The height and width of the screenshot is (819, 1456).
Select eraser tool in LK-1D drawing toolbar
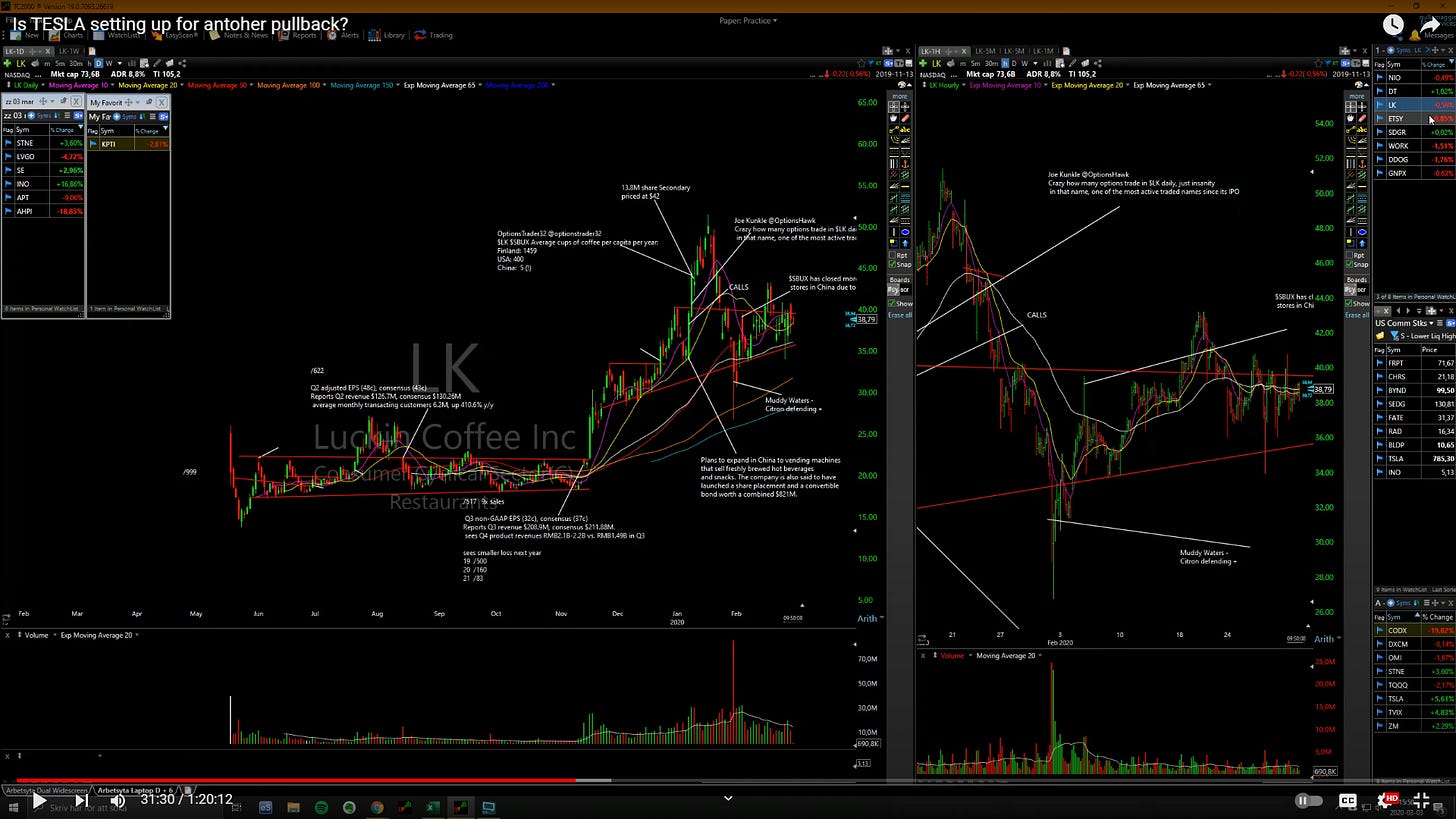(x=906, y=119)
